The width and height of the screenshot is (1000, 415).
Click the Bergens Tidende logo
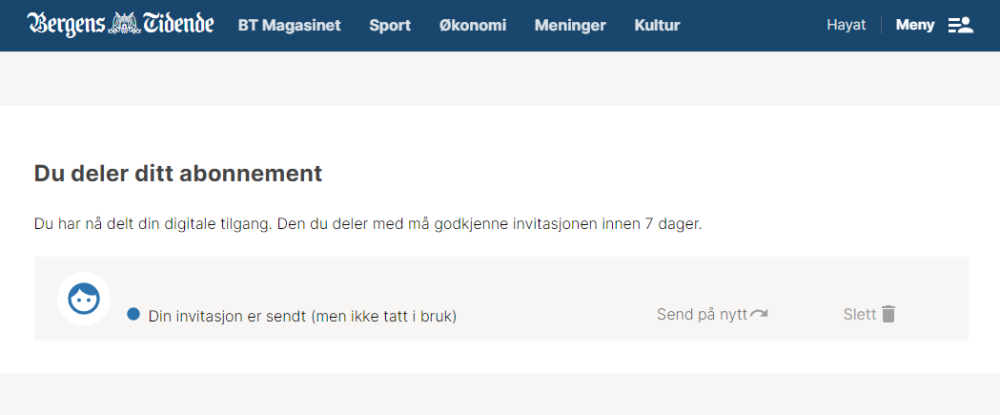click(x=120, y=25)
